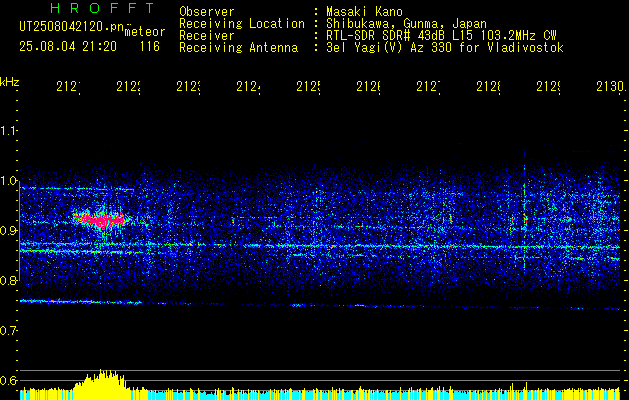Select the observer name Masaki Kano

point(364,12)
